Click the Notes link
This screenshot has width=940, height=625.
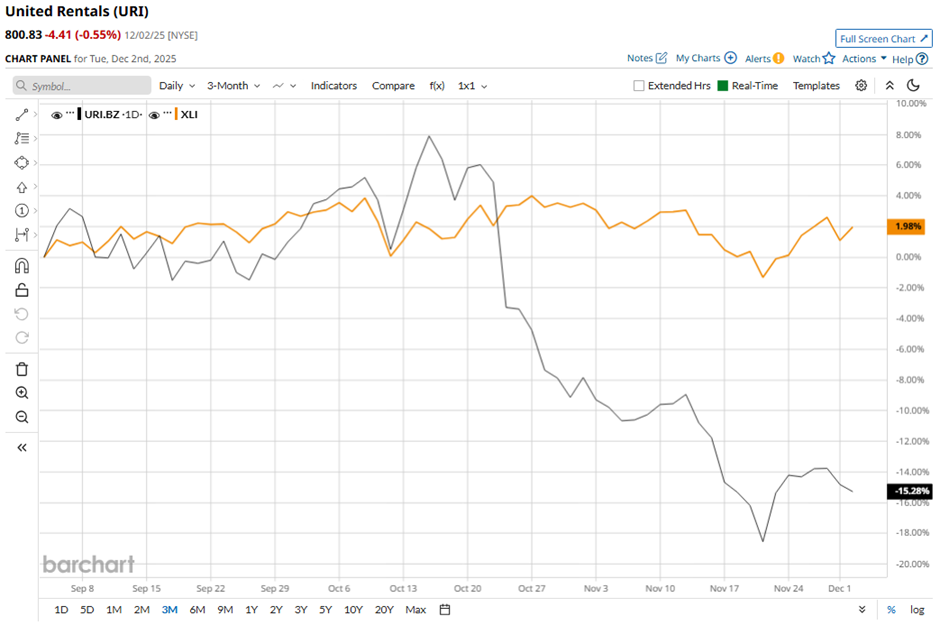coord(640,58)
